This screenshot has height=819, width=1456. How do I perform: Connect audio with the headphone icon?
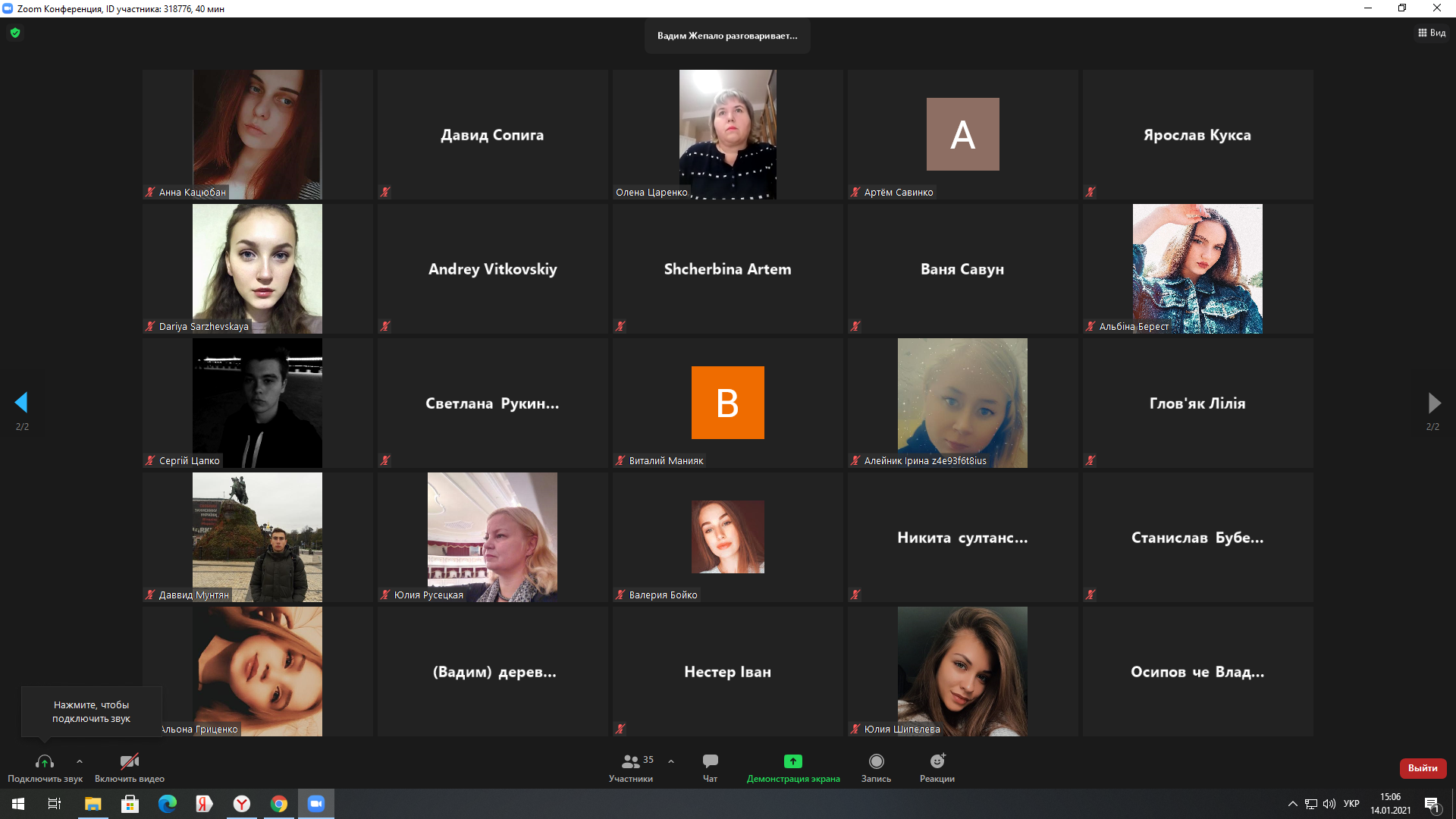[45, 761]
